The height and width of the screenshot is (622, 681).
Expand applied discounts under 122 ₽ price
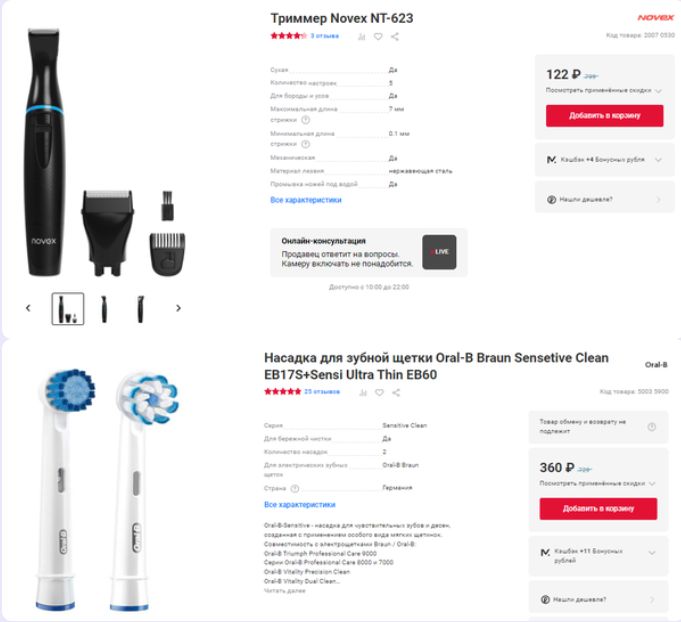coord(603,90)
